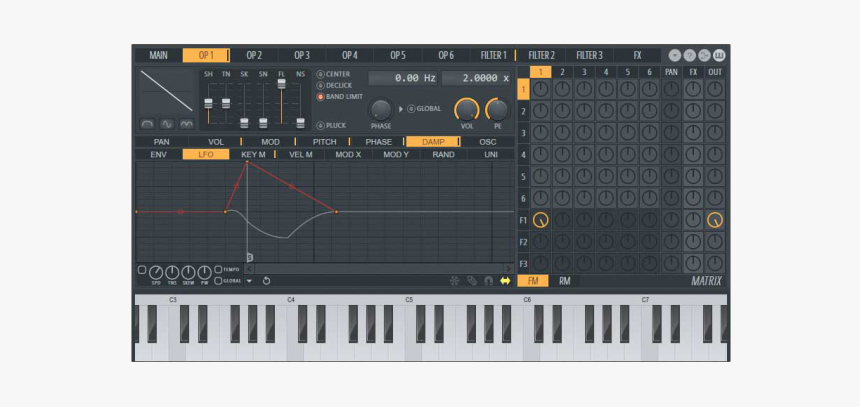Click the SH shape slider handle
Image resolution: width=860 pixels, height=407 pixels.
pos(208,103)
